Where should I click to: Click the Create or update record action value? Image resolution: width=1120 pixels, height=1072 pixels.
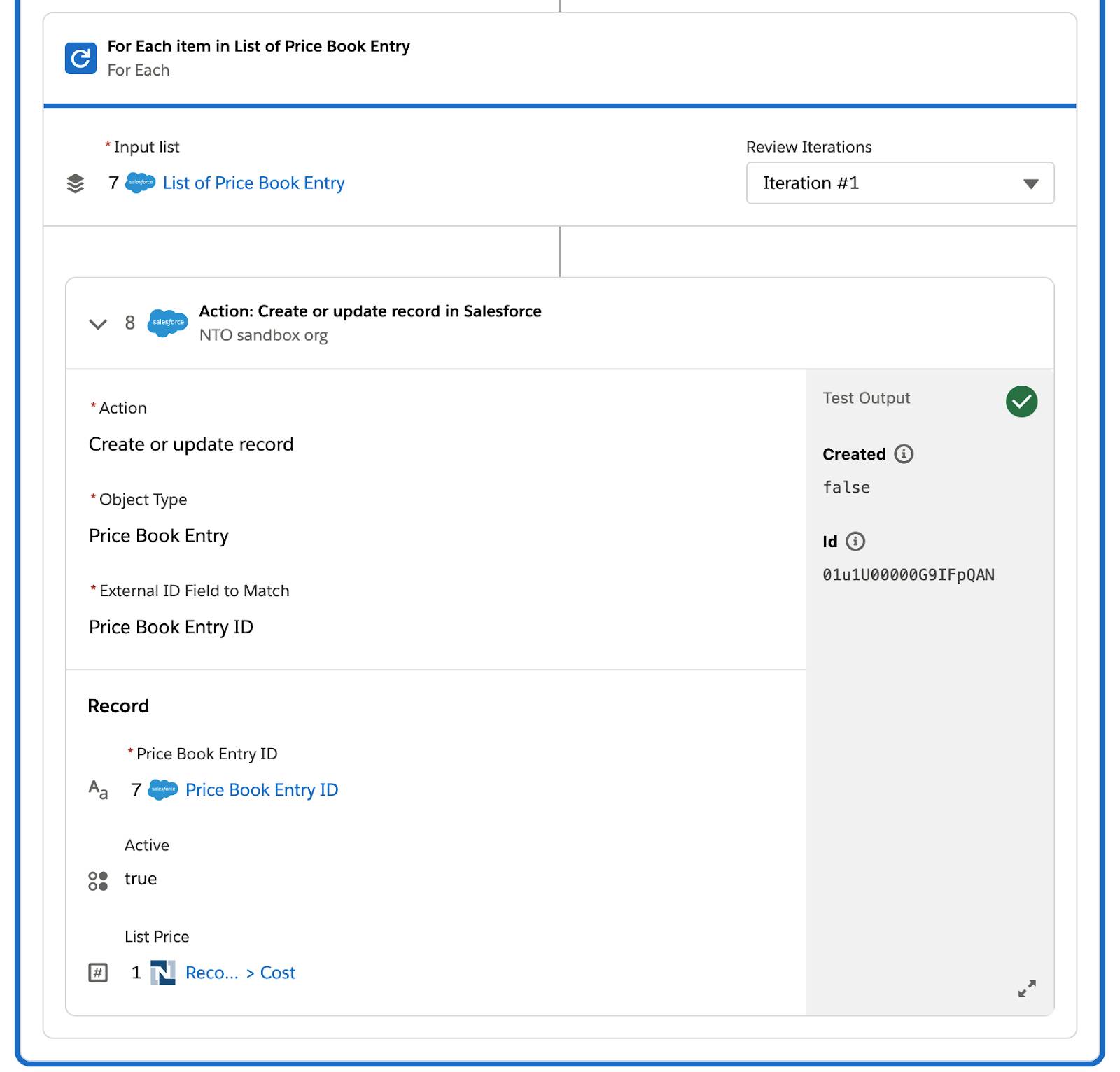click(x=191, y=444)
